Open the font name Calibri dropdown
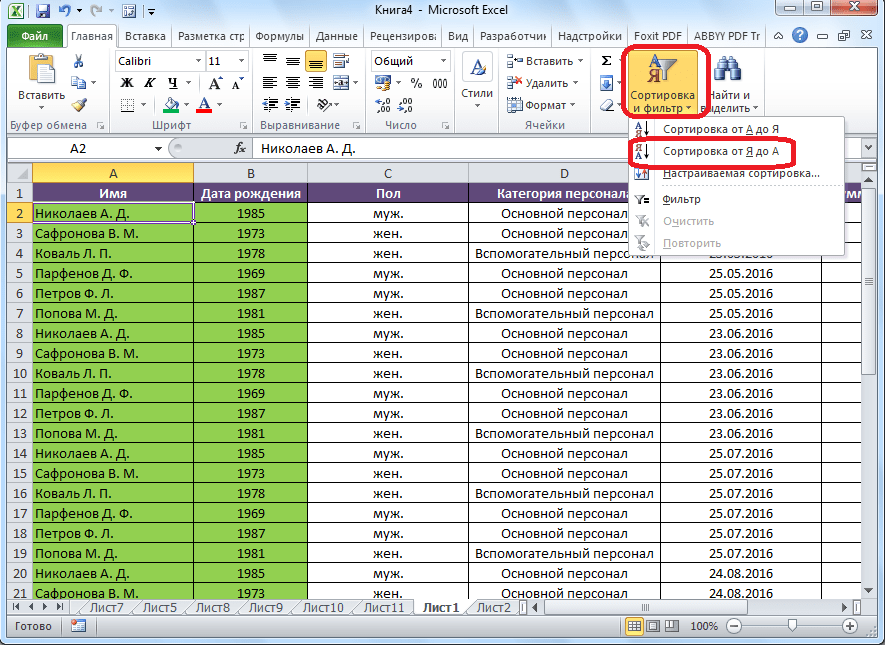The width and height of the screenshot is (885, 645). pyautogui.click(x=197, y=61)
